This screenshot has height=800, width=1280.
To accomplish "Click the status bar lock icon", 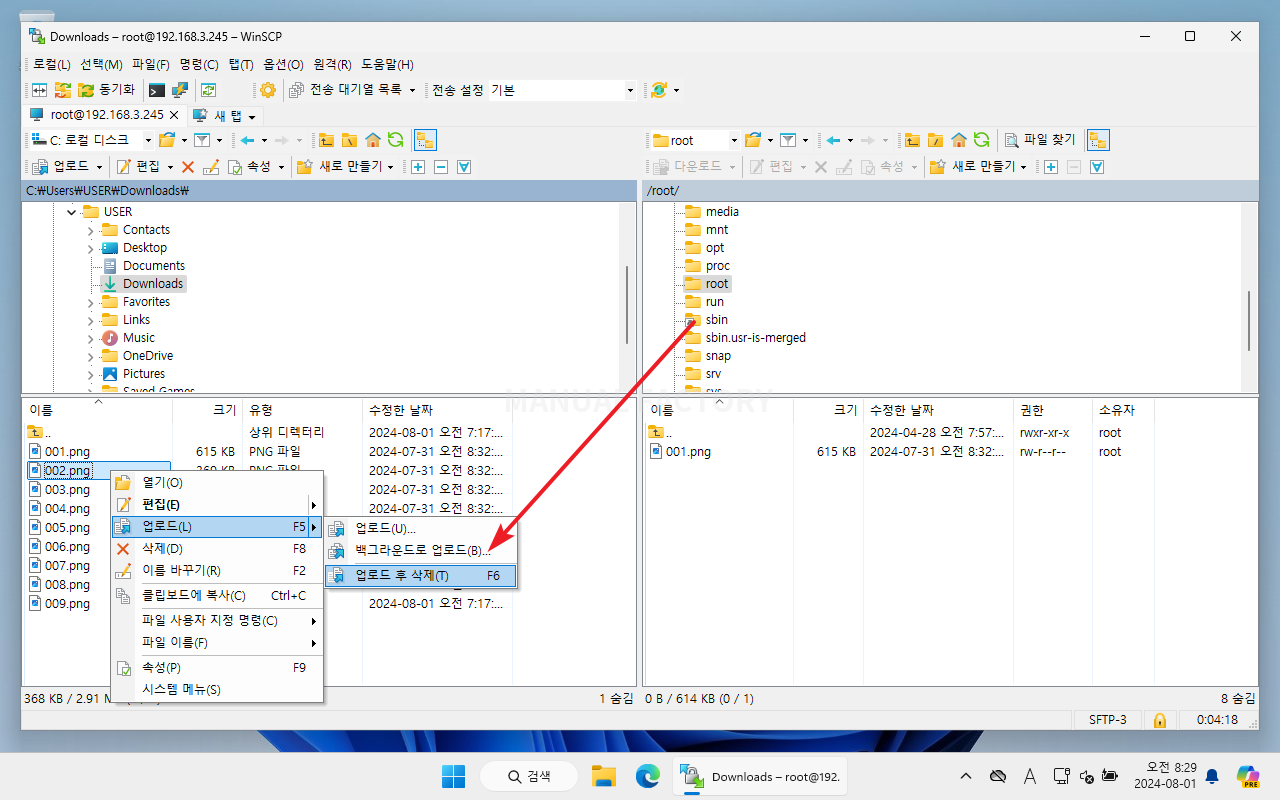I will 1159,720.
